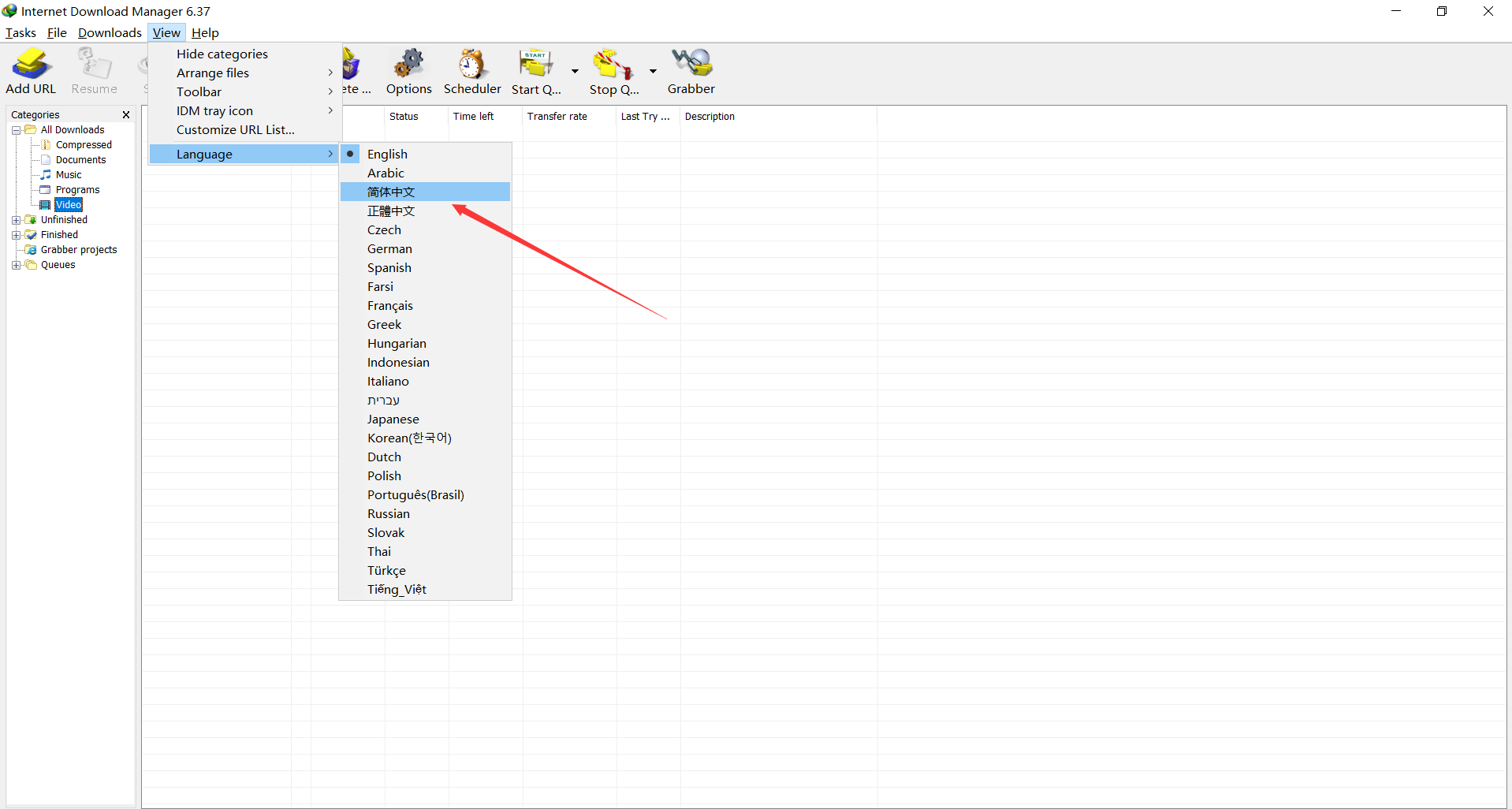Switch language to German
The height and width of the screenshot is (809, 1512).
[426, 249]
